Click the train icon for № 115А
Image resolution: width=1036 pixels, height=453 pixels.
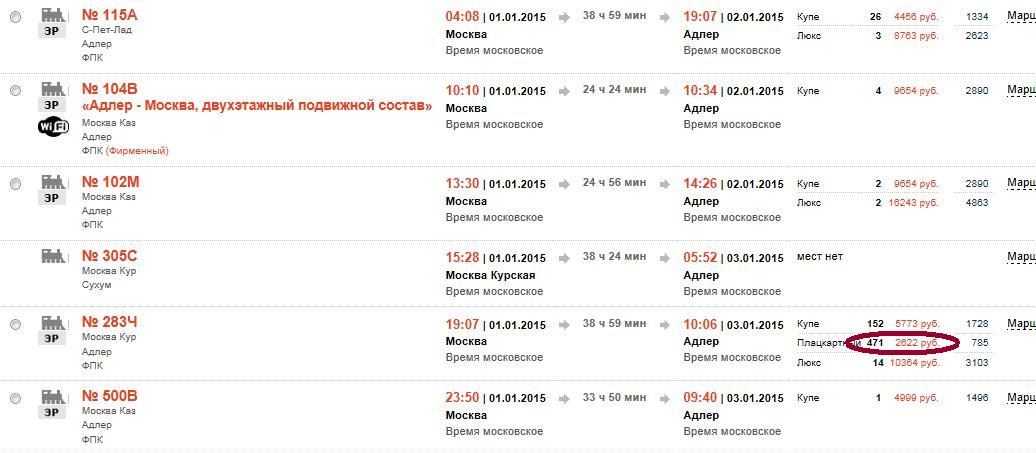click(x=54, y=15)
